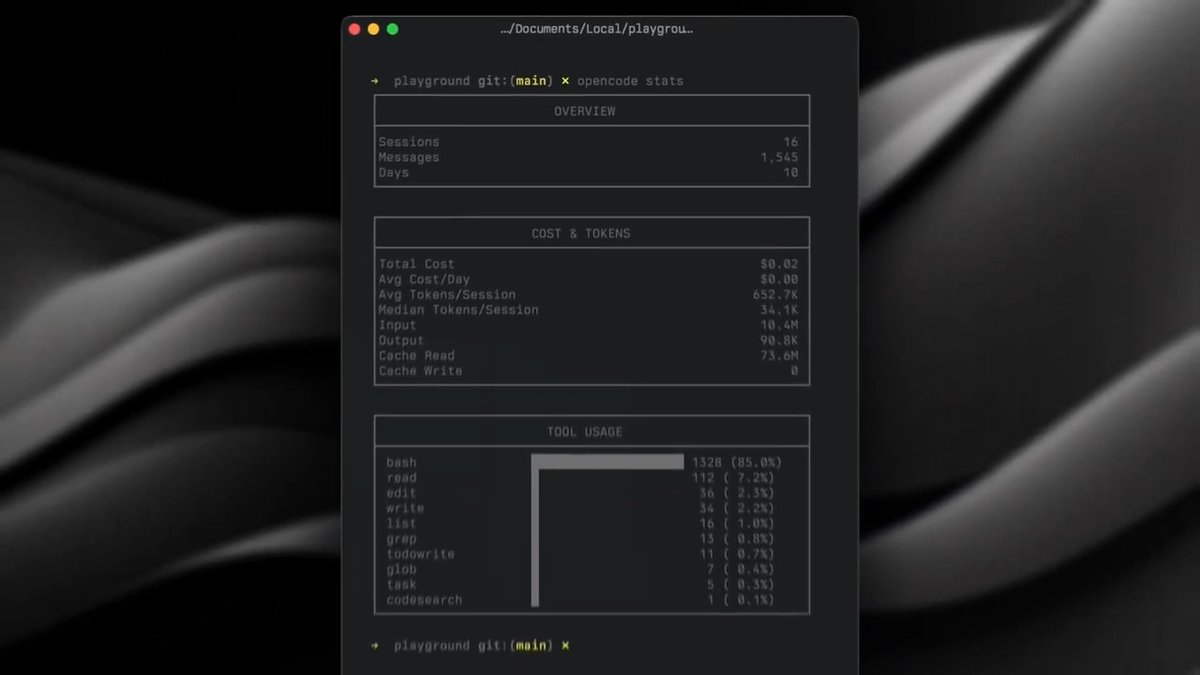Select the Input value '10.4M'
Image resolution: width=1200 pixels, height=675 pixels.
779,325
